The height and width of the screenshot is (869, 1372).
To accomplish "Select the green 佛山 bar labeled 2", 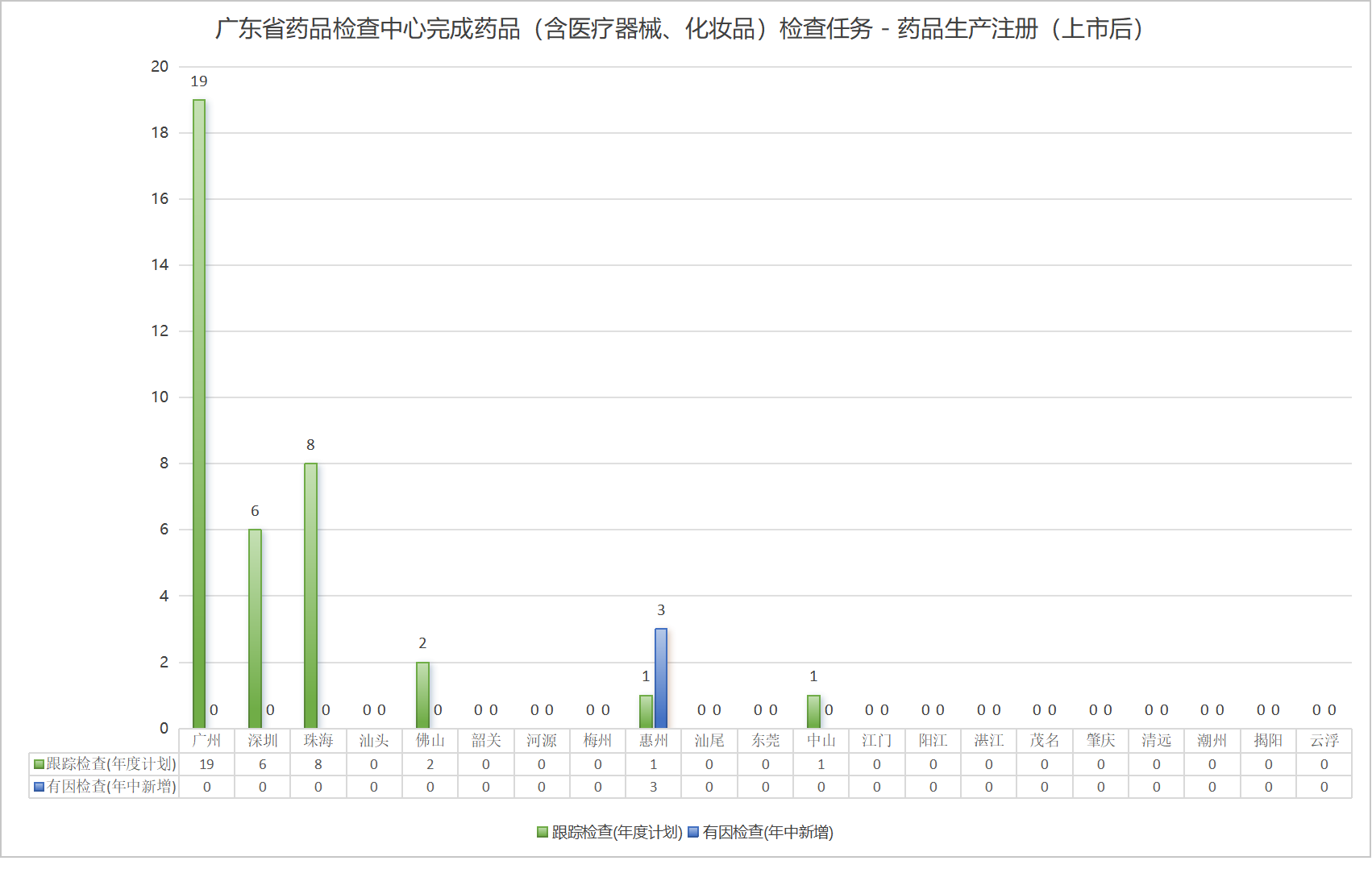I will pyautogui.click(x=422, y=695).
